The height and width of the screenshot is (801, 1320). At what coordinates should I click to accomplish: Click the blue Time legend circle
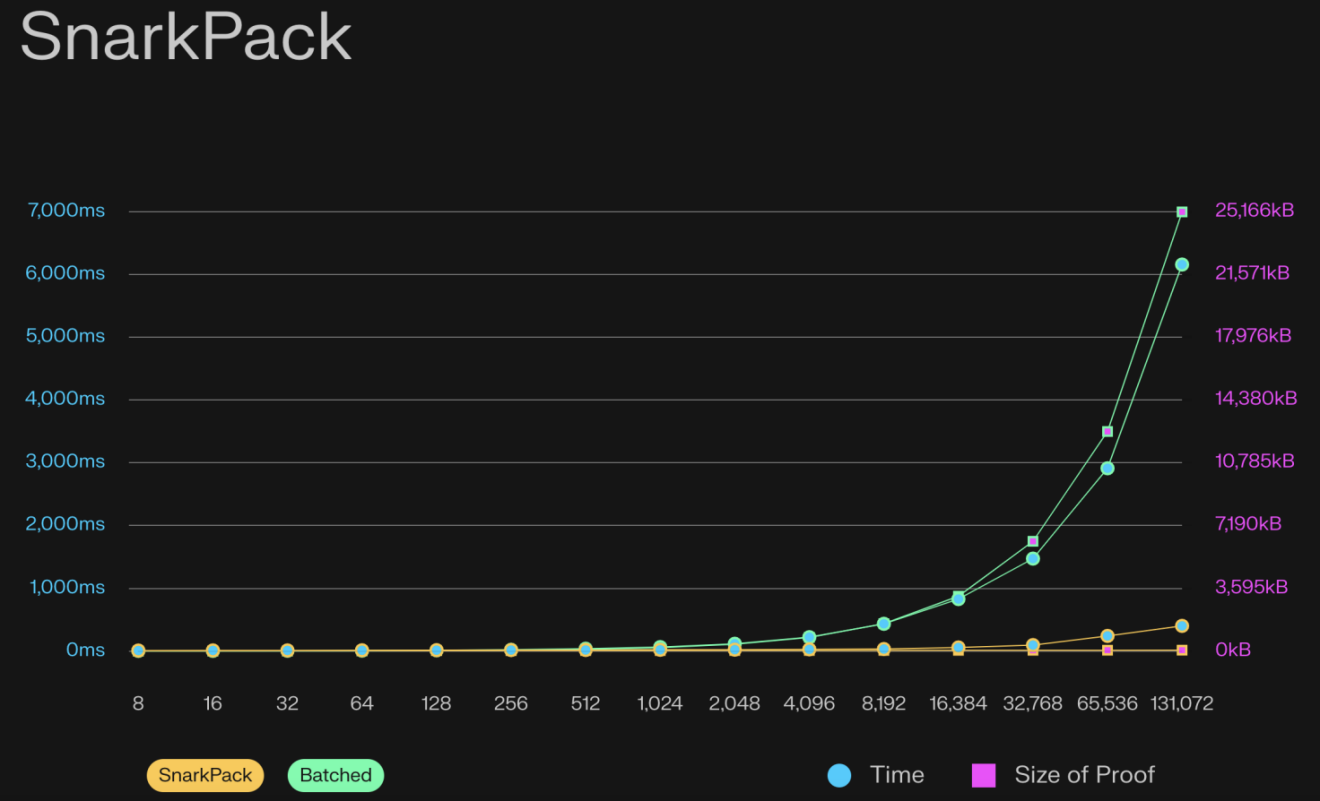click(839, 775)
